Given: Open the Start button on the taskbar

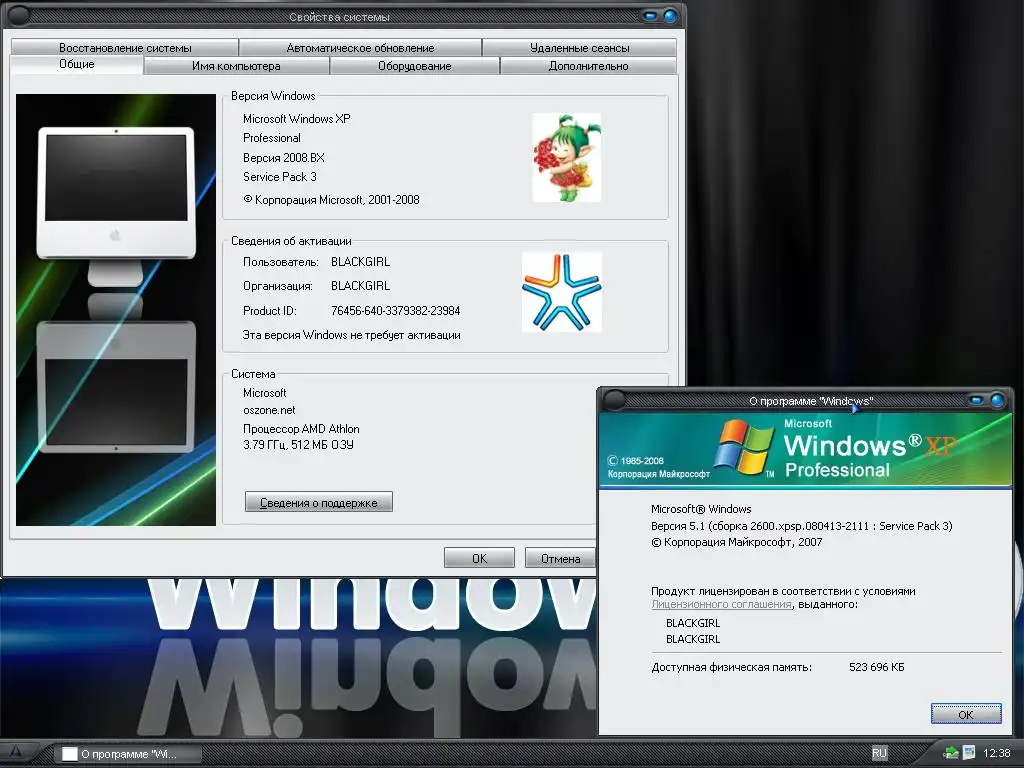Looking at the screenshot, I should pos(16,753).
